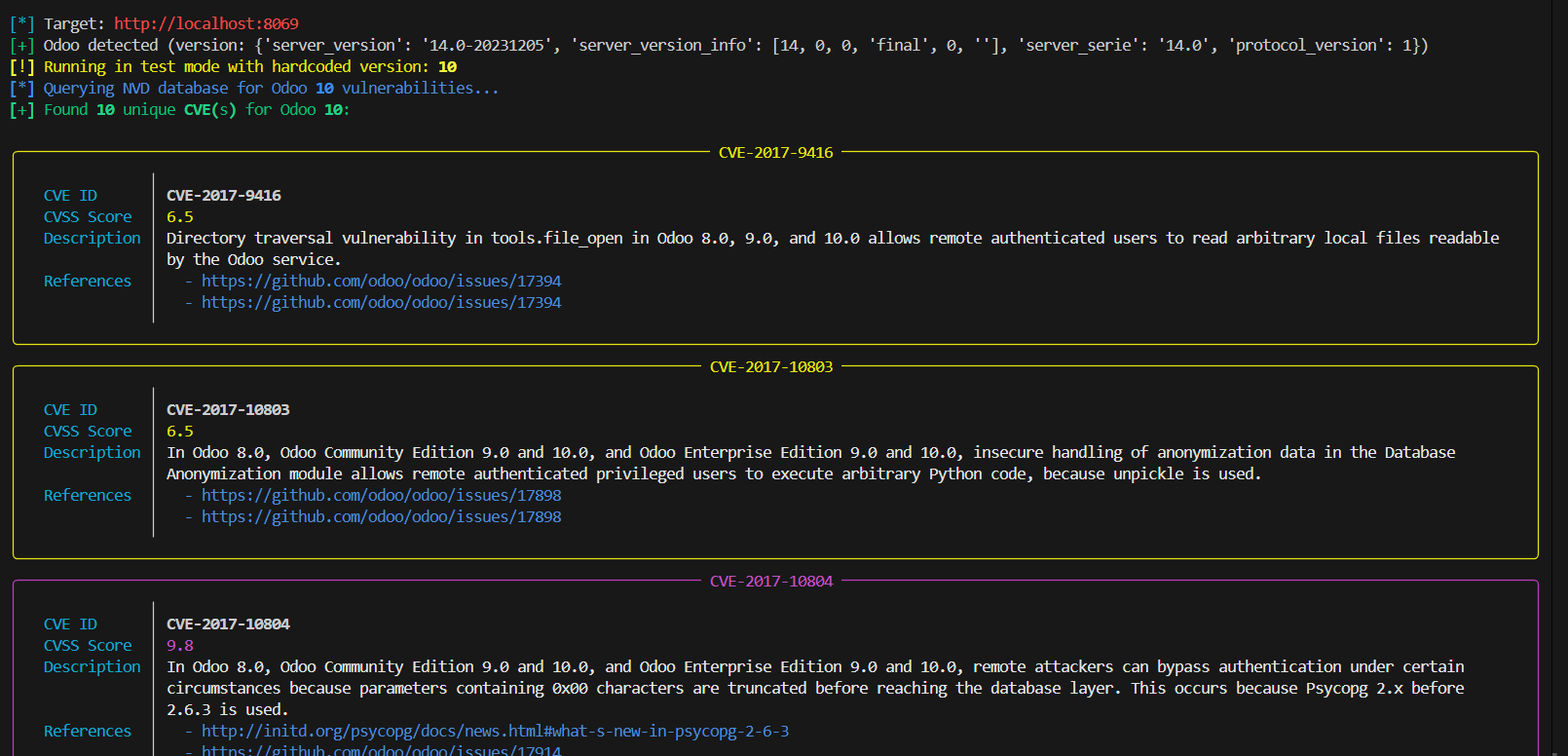Image resolution: width=1568 pixels, height=756 pixels.
Task: Open the first issues/17394 GitHub link
Action: pyautogui.click(x=381, y=281)
